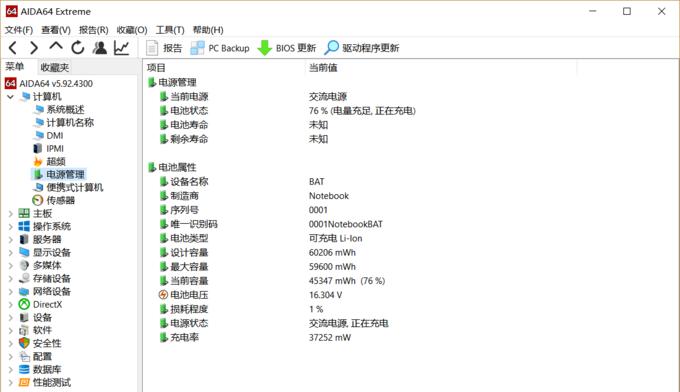Collapse the 计算机 tree node

[x=10, y=97]
